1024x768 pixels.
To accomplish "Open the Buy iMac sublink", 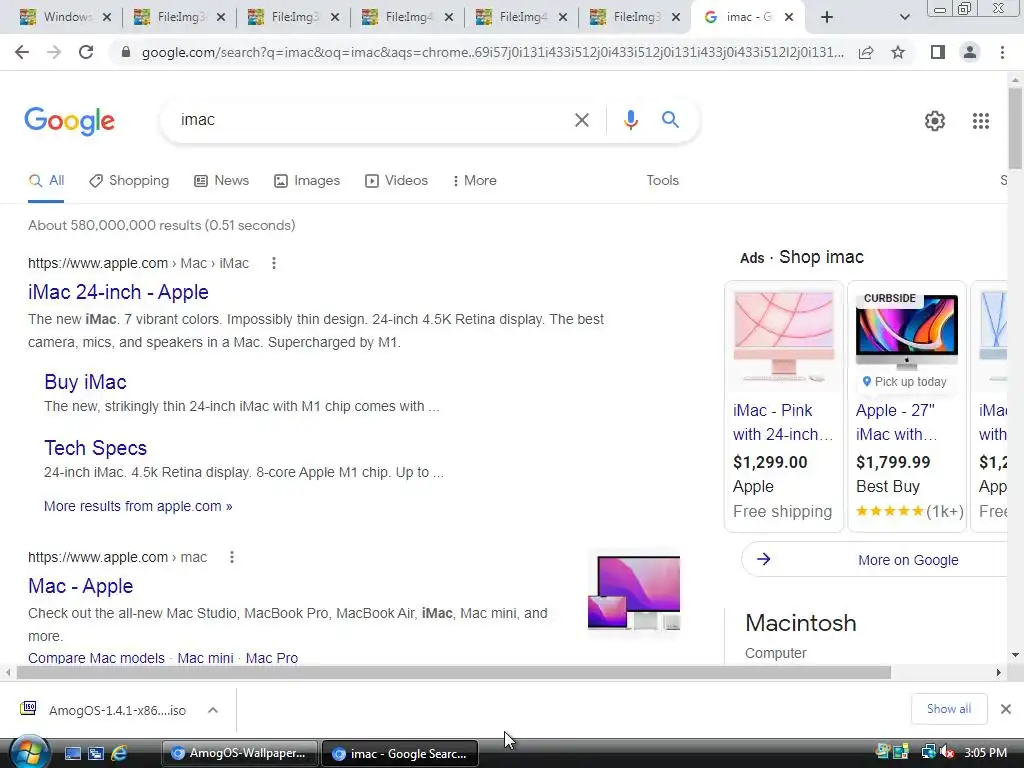I will (x=86, y=382).
